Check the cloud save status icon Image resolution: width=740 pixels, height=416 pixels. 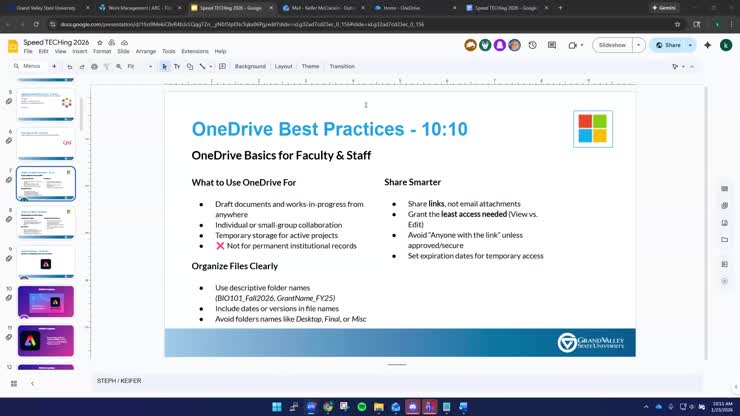click(x=124, y=42)
